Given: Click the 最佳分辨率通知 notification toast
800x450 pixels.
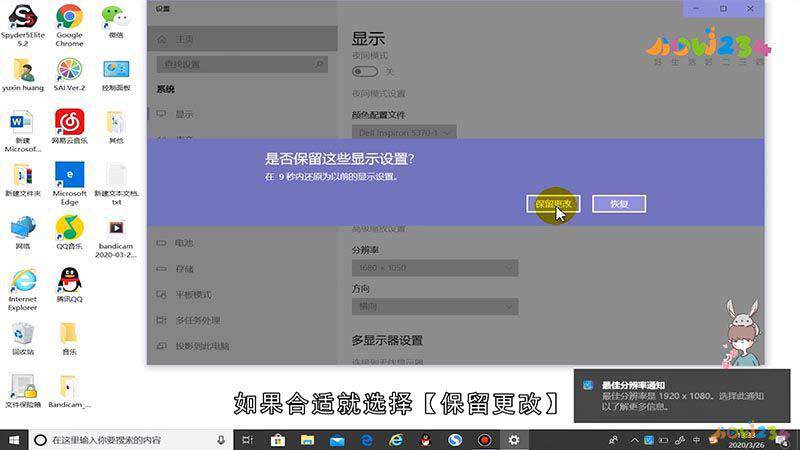Looking at the screenshot, I should tap(682, 396).
